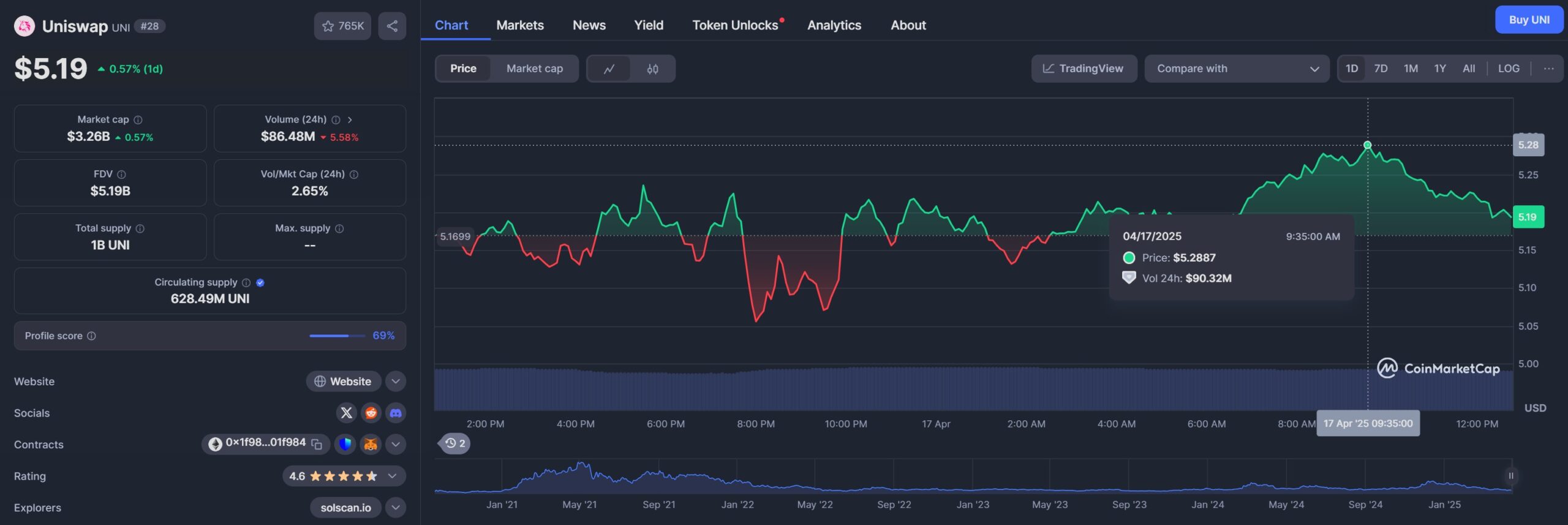The height and width of the screenshot is (525, 1568).
Task: Click the $86.48M volume value
Action: [x=288, y=137]
